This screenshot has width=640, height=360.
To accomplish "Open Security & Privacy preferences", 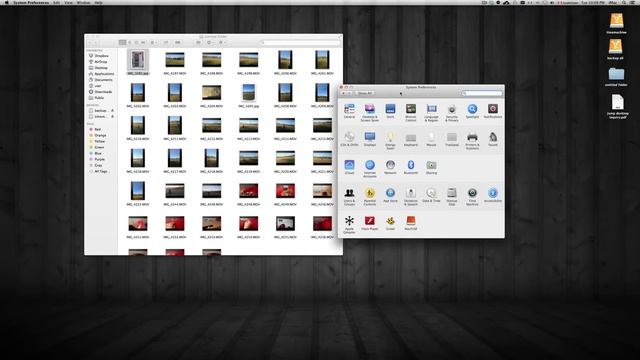I will click(452, 113).
